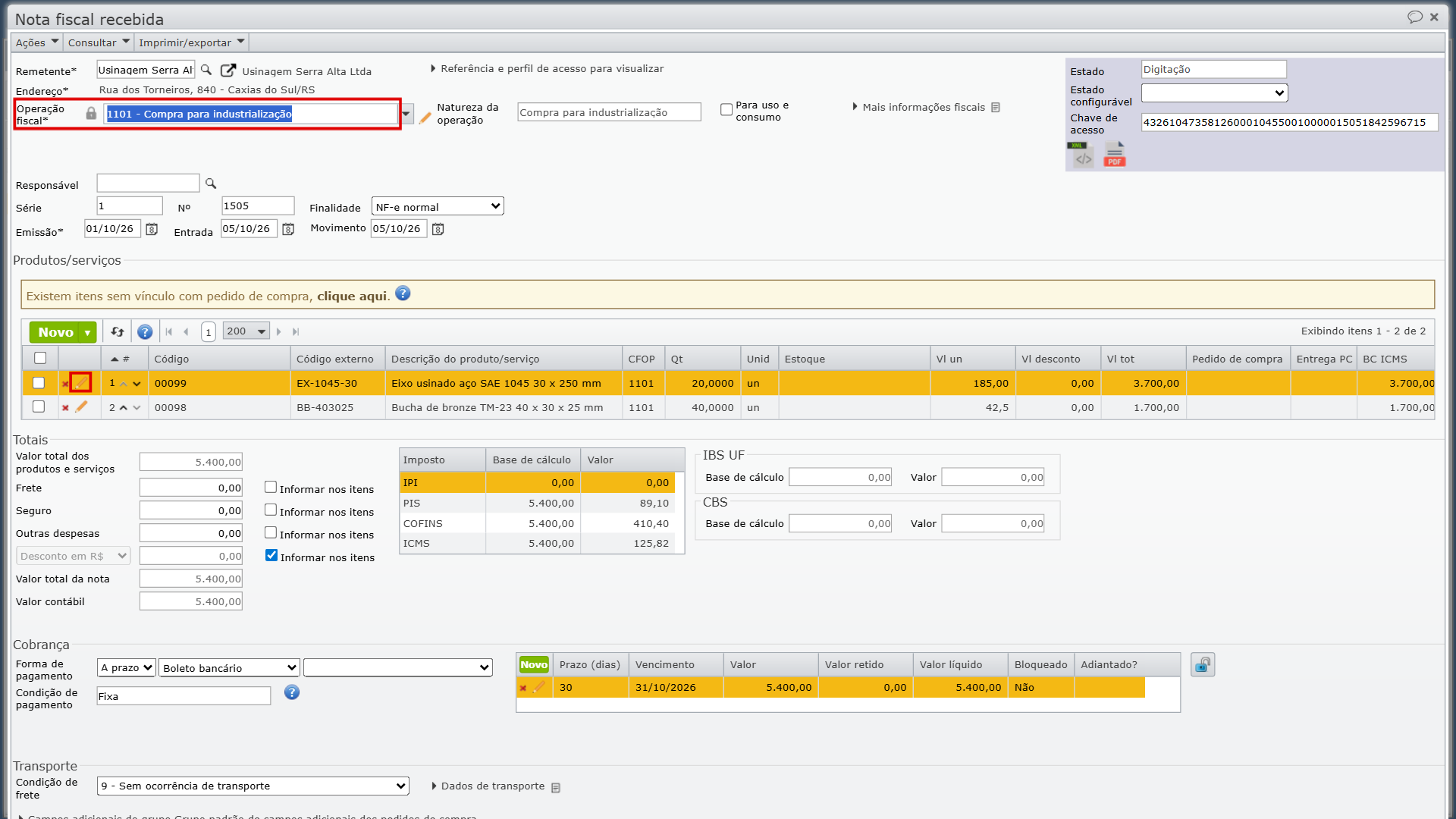The height and width of the screenshot is (819, 1456).
Task: Open comments speech bubble icon
Action: pyautogui.click(x=1415, y=17)
